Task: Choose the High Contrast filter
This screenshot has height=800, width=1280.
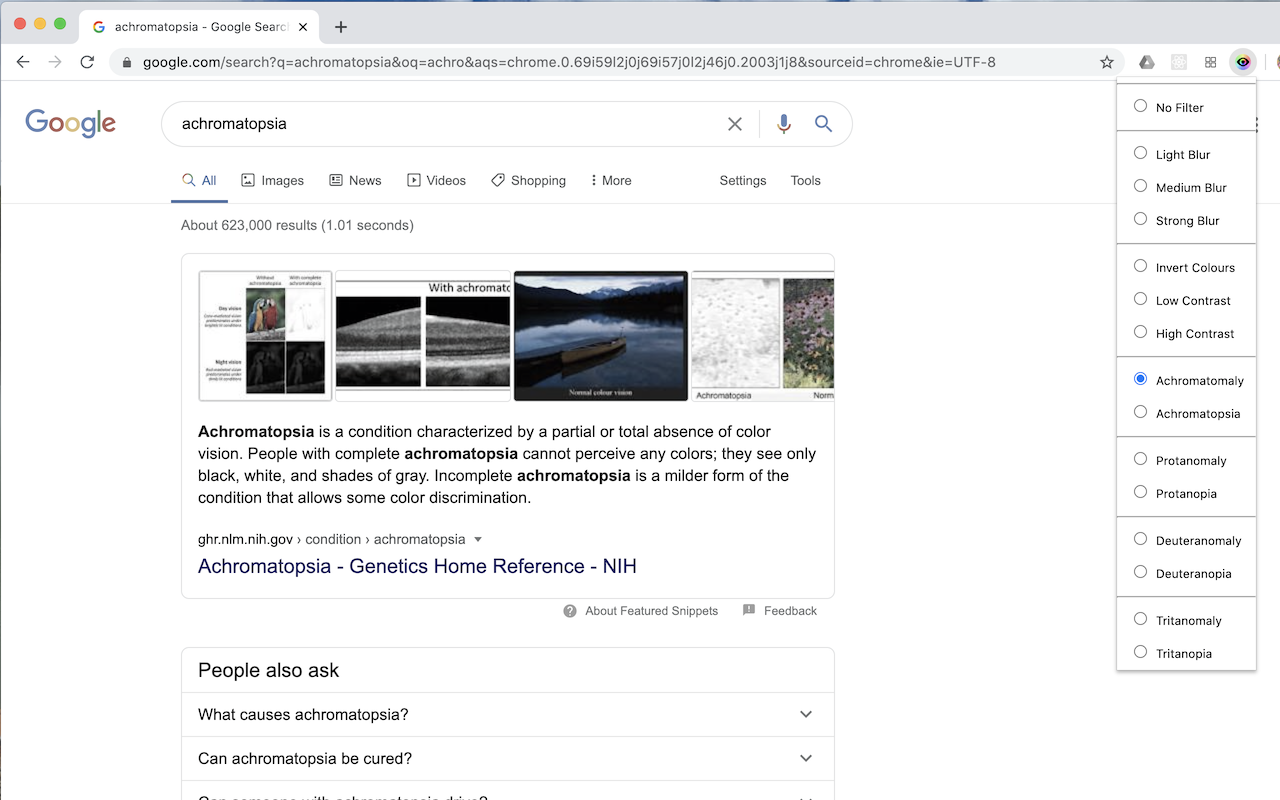Action: (1140, 332)
